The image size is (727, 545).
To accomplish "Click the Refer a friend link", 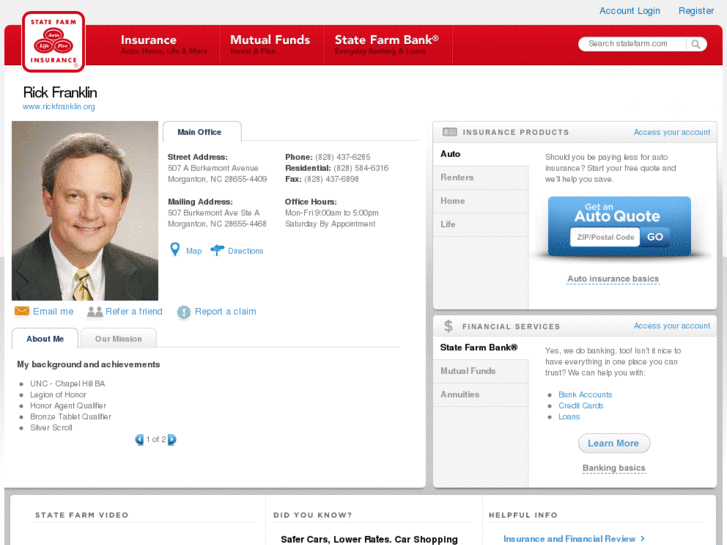I will 134,311.
